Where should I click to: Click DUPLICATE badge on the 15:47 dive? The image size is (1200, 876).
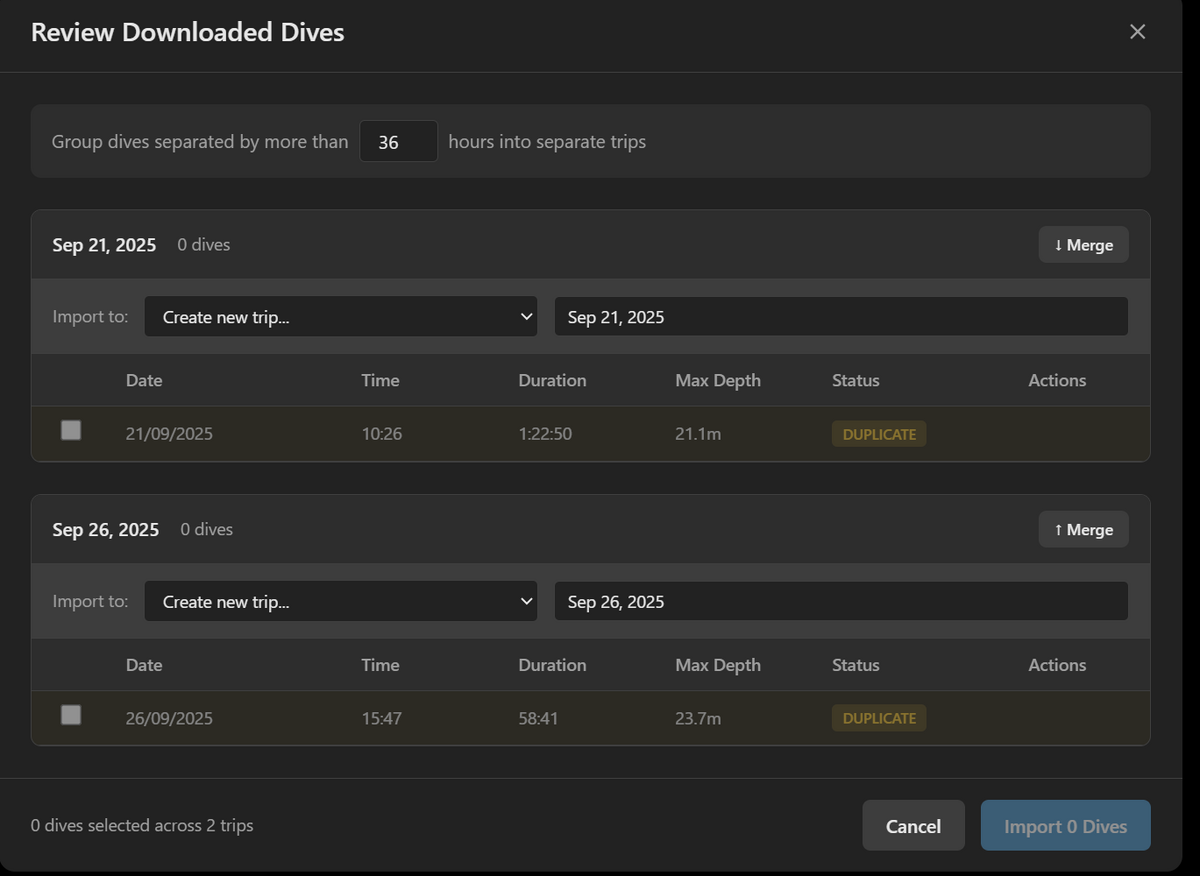click(879, 718)
